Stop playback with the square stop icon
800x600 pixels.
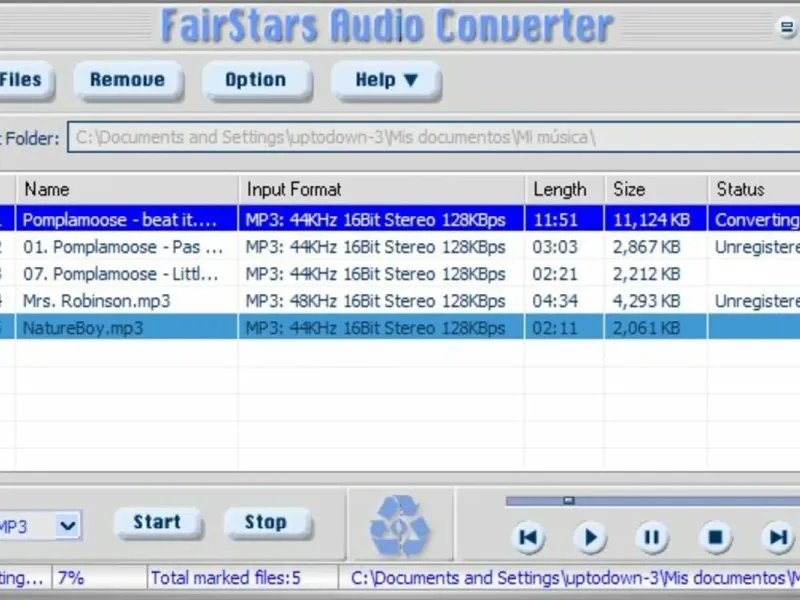point(715,537)
